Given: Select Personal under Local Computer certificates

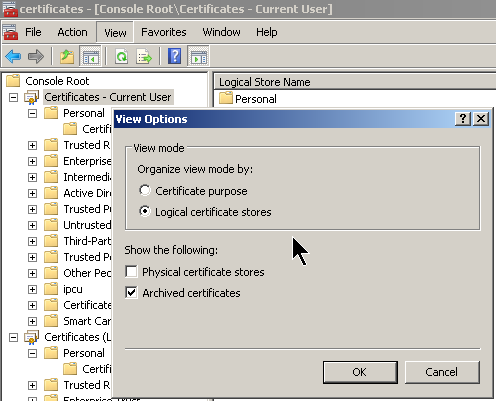Looking at the screenshot, I should (x=84, y=353).
